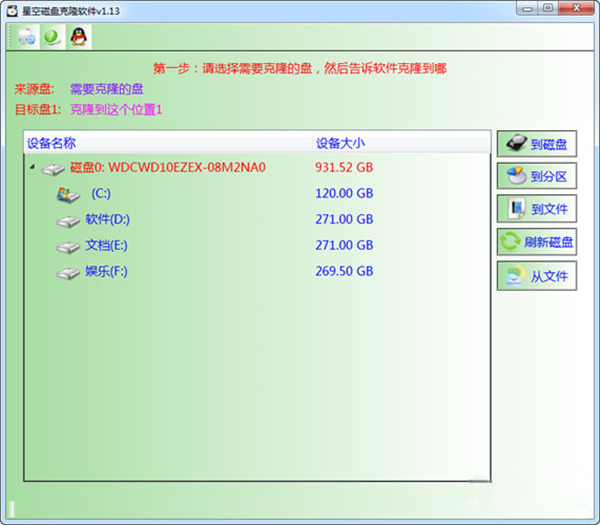The width and height of the screenshot is (600, 525).
Task: Click the Windows logo icon beside (C:)
Action: click(68, 193)
